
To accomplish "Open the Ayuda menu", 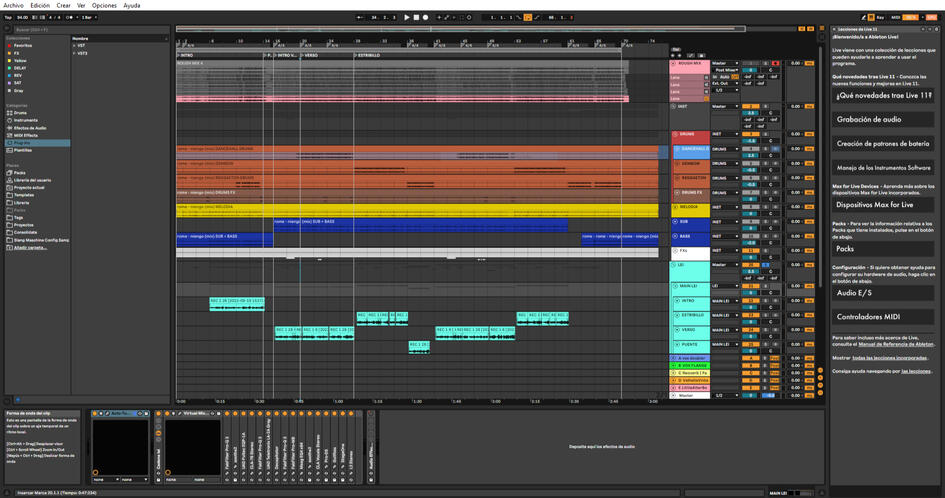I will pyautogui.click(x=131, y=5).
